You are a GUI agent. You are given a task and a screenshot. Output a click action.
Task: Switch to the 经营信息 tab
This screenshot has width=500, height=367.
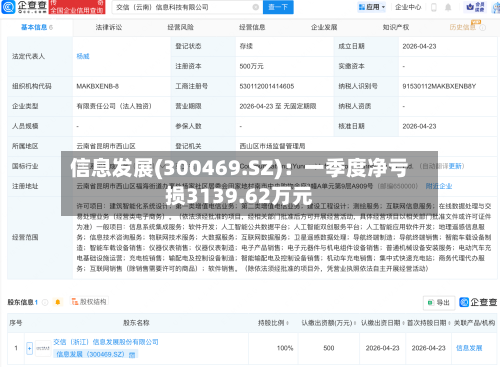(252, 27)
